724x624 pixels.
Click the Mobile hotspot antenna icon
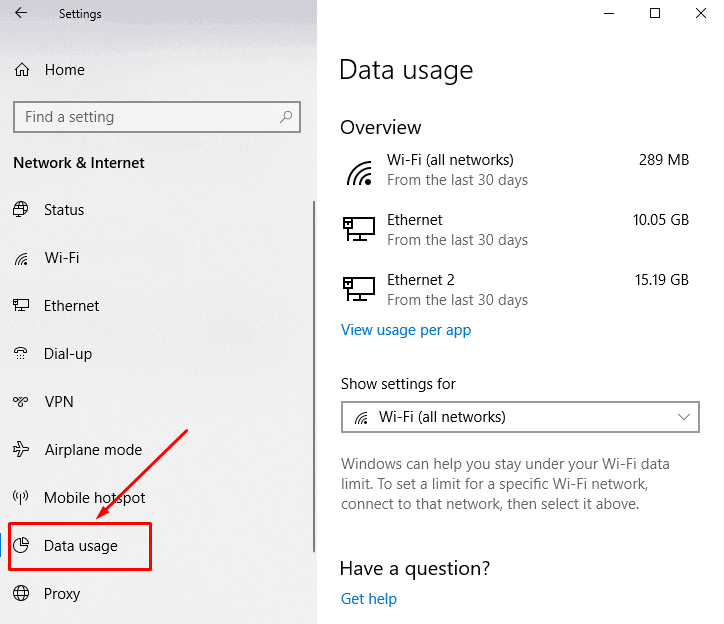(20, 497)
